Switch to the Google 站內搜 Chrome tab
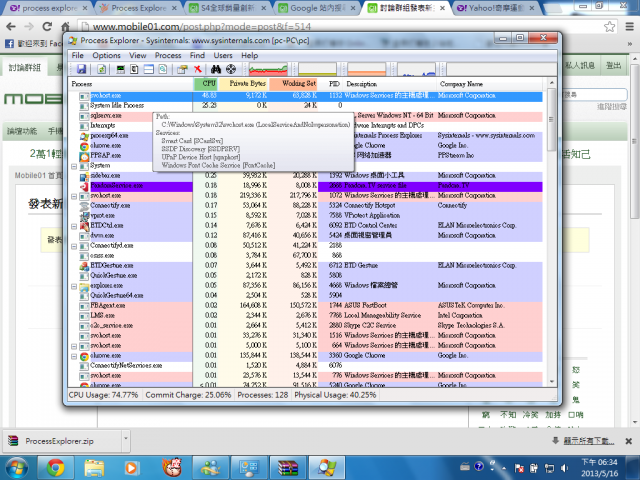 pos(318,8)
